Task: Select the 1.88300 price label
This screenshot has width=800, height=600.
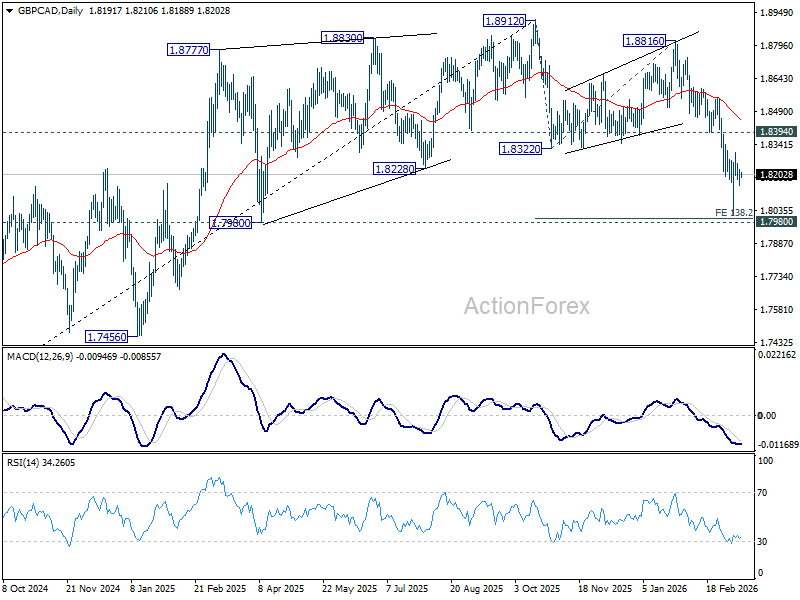Action: [x=342, y=38]
